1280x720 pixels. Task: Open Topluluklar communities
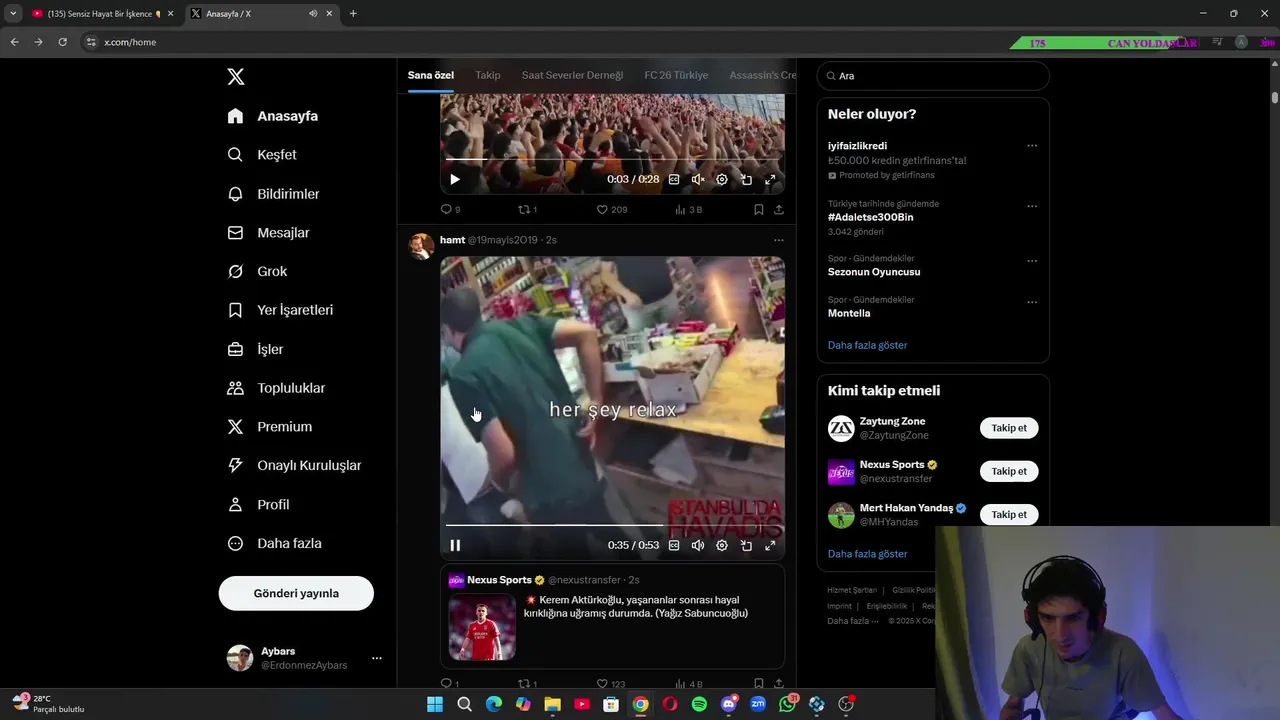276,388
